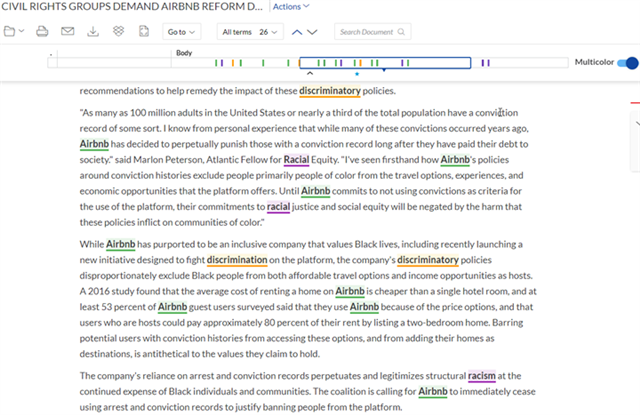This screenshot has height=415, width=640.
Task: Click the highlighted word 'discrimination'
Action: [x=237, y=260]
